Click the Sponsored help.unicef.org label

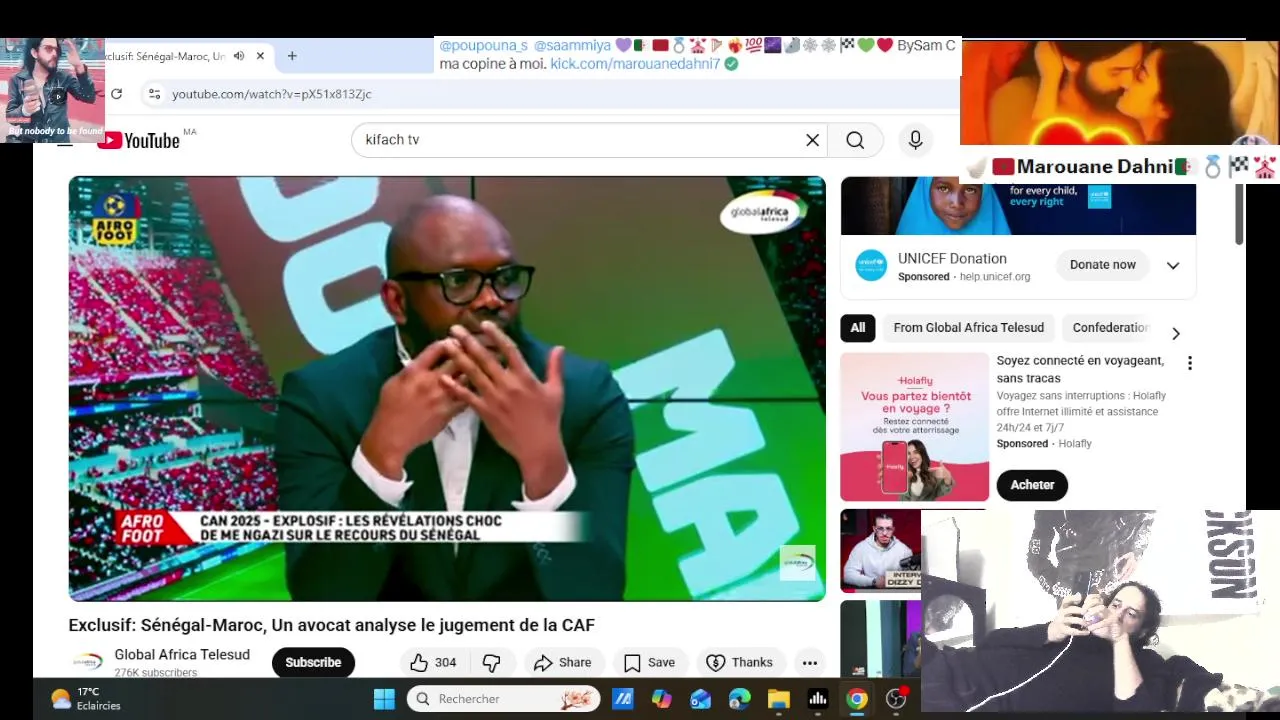coord(964,277)
